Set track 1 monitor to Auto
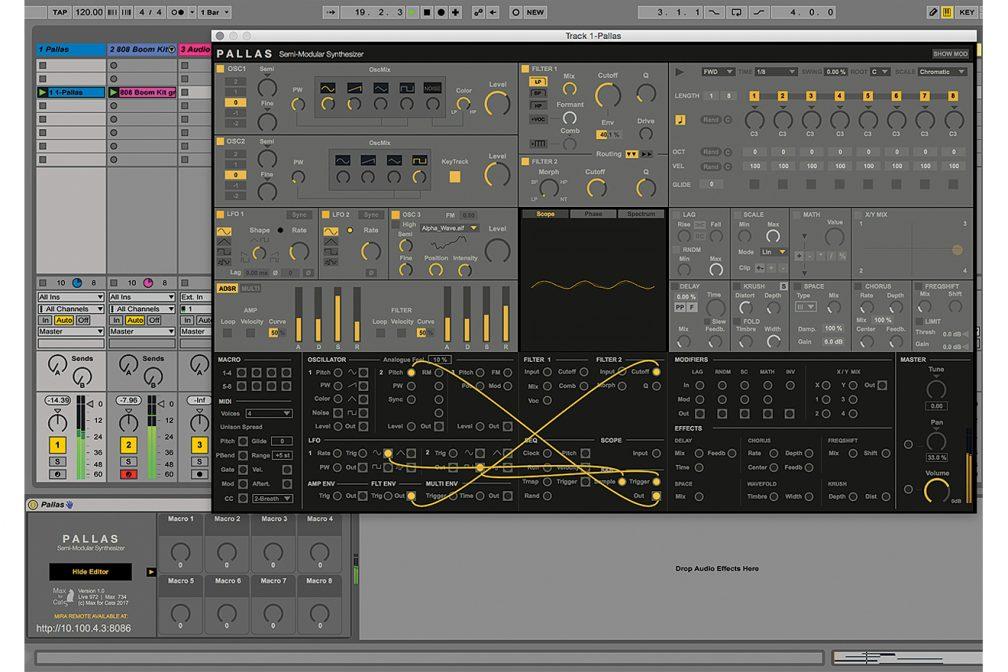Viewport: 1008px width, 672px height. pyautogui.click(x=64, y=320)
